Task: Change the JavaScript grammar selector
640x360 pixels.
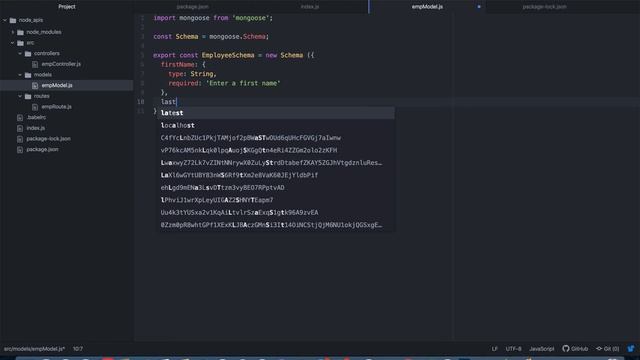Action: coord(542,349)
